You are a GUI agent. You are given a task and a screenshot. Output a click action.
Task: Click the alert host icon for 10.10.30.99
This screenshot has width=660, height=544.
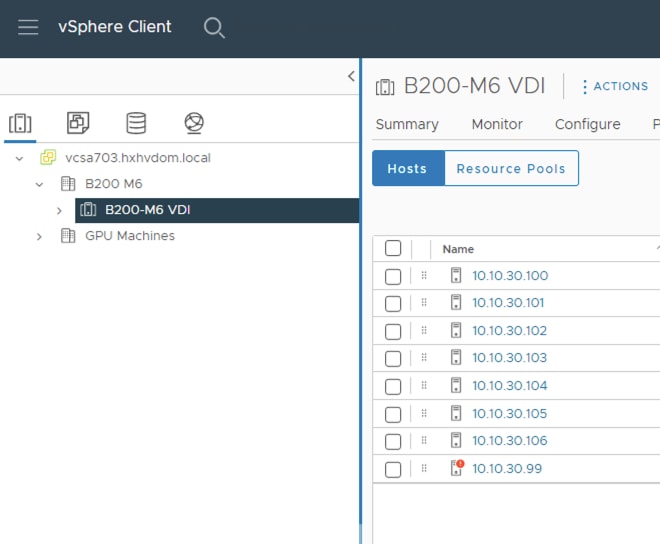(457, 468)
